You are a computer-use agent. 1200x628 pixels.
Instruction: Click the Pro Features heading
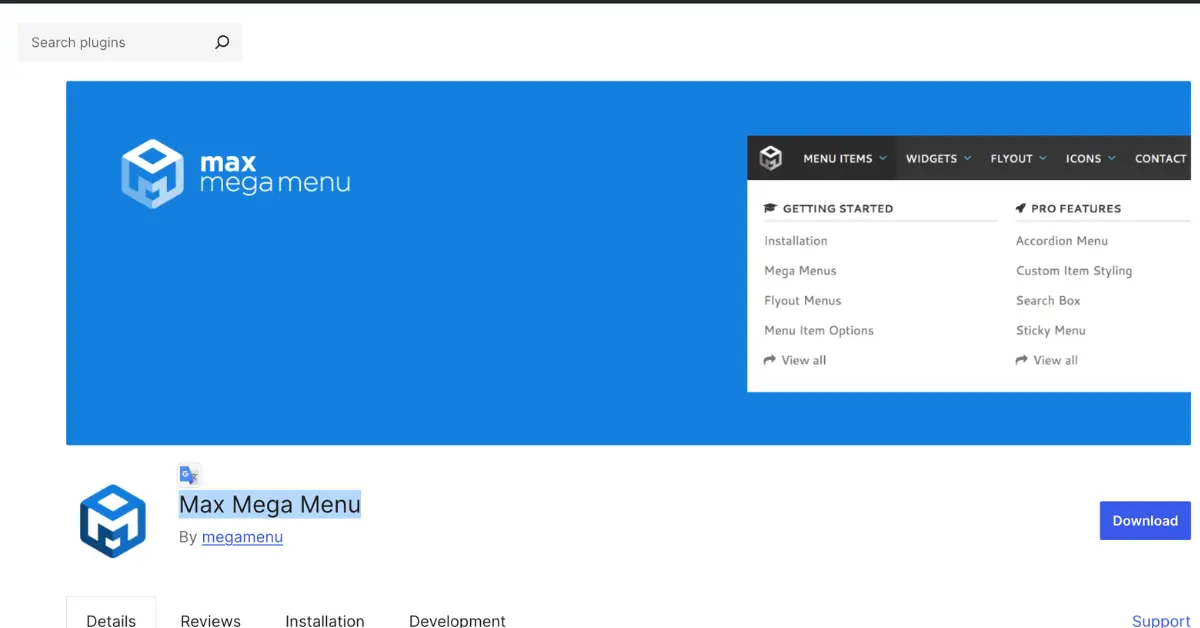(x=1076, y=208)
